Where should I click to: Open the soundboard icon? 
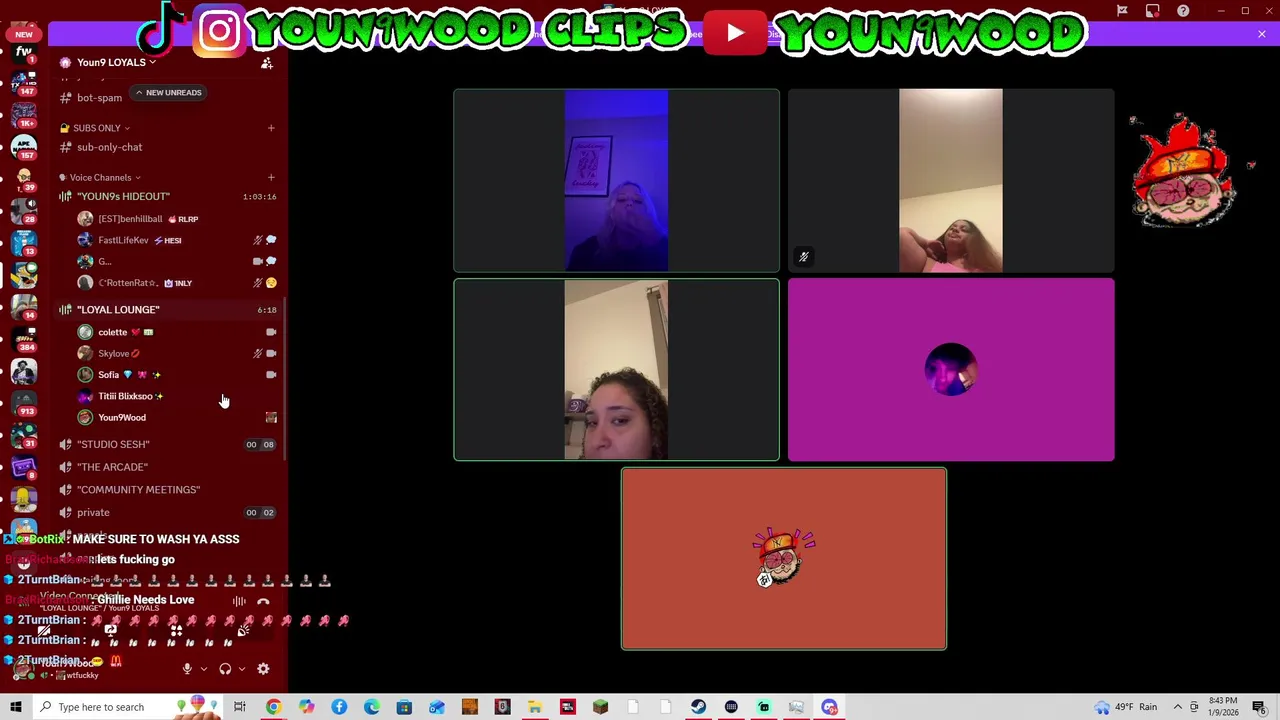coord(242,631)
